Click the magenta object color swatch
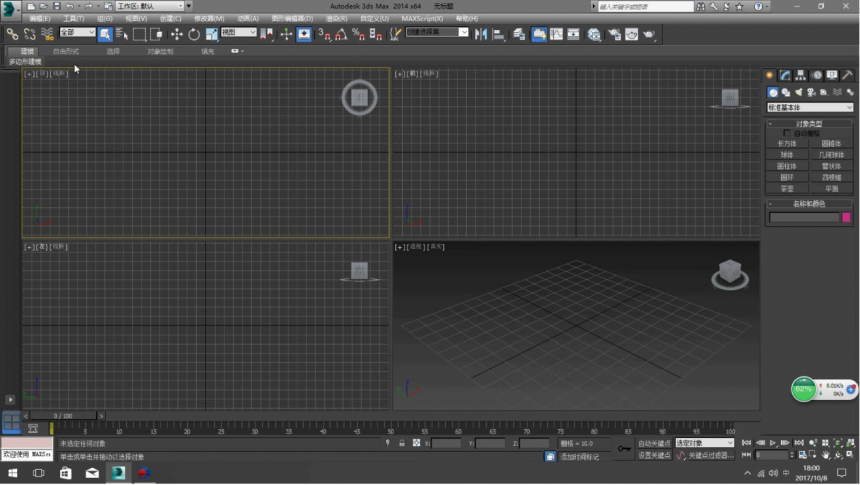The image size is (860, 485). tap(846, 218)
